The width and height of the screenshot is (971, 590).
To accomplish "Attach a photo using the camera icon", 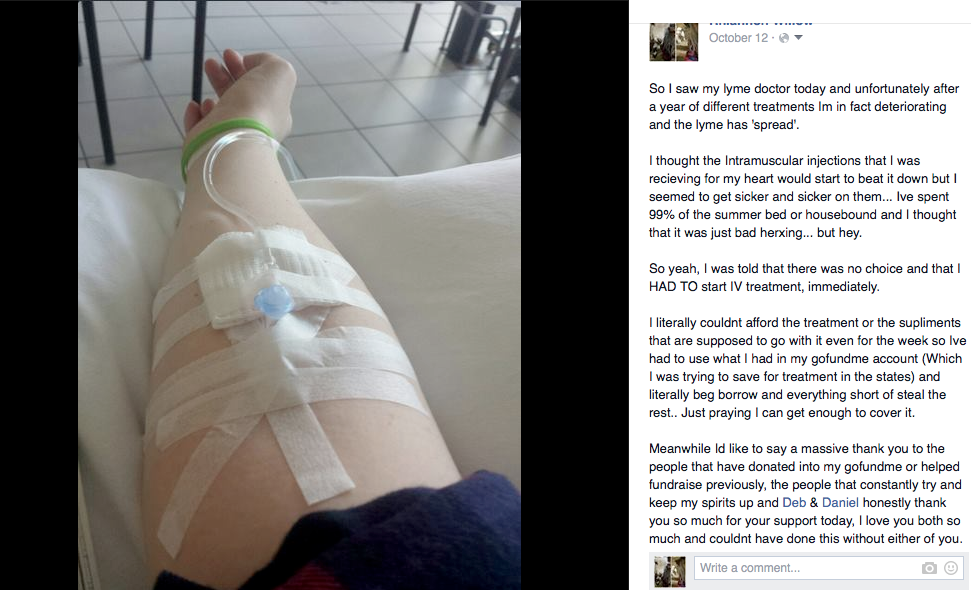I will [x=929, y=568].
